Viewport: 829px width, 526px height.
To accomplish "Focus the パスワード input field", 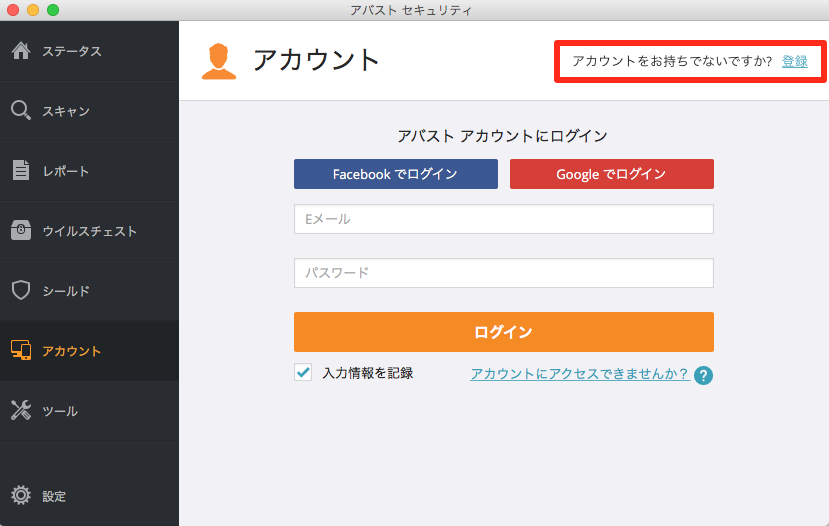I will pos(504,273).
